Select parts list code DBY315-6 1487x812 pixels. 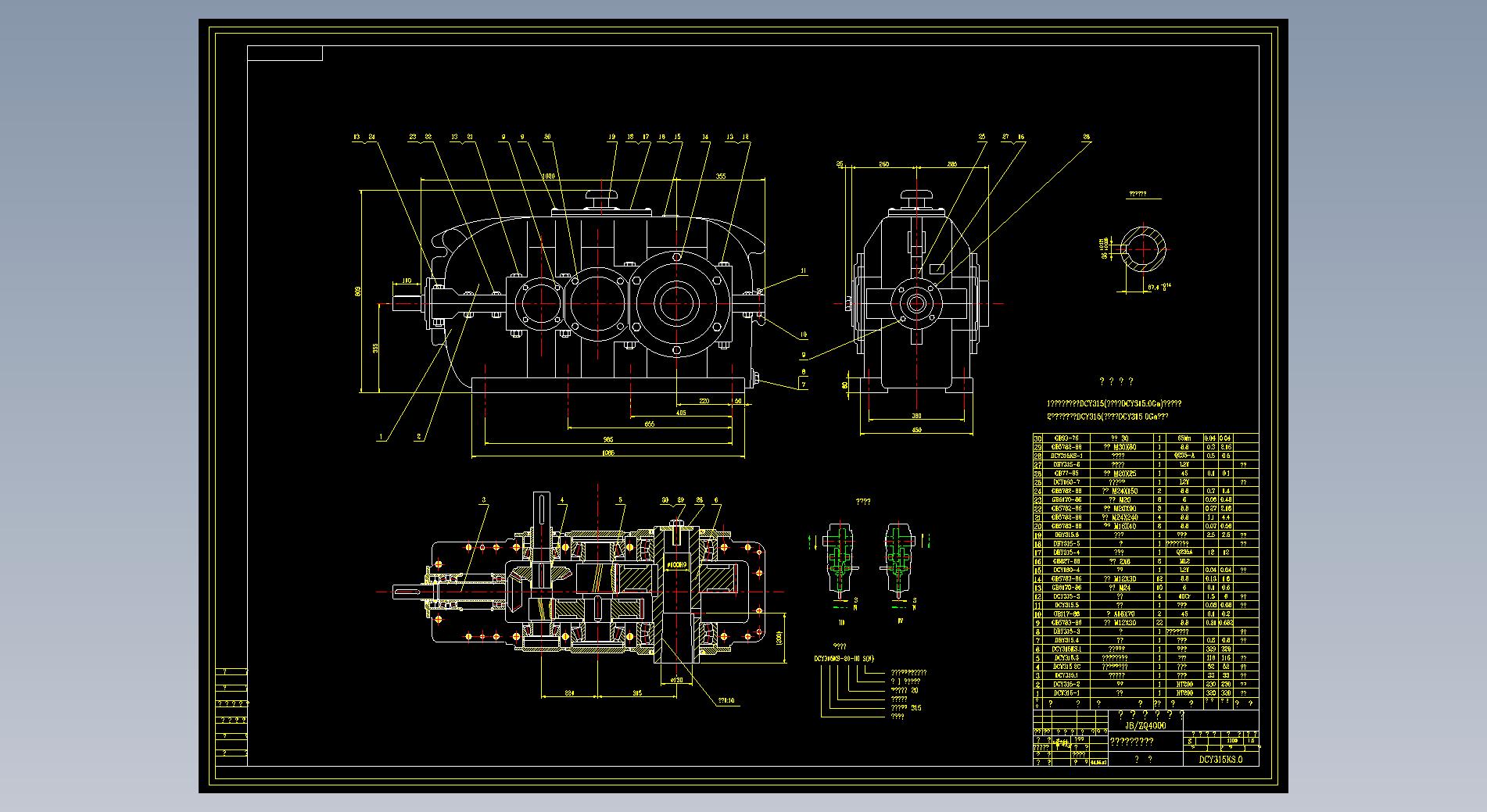1066,464
